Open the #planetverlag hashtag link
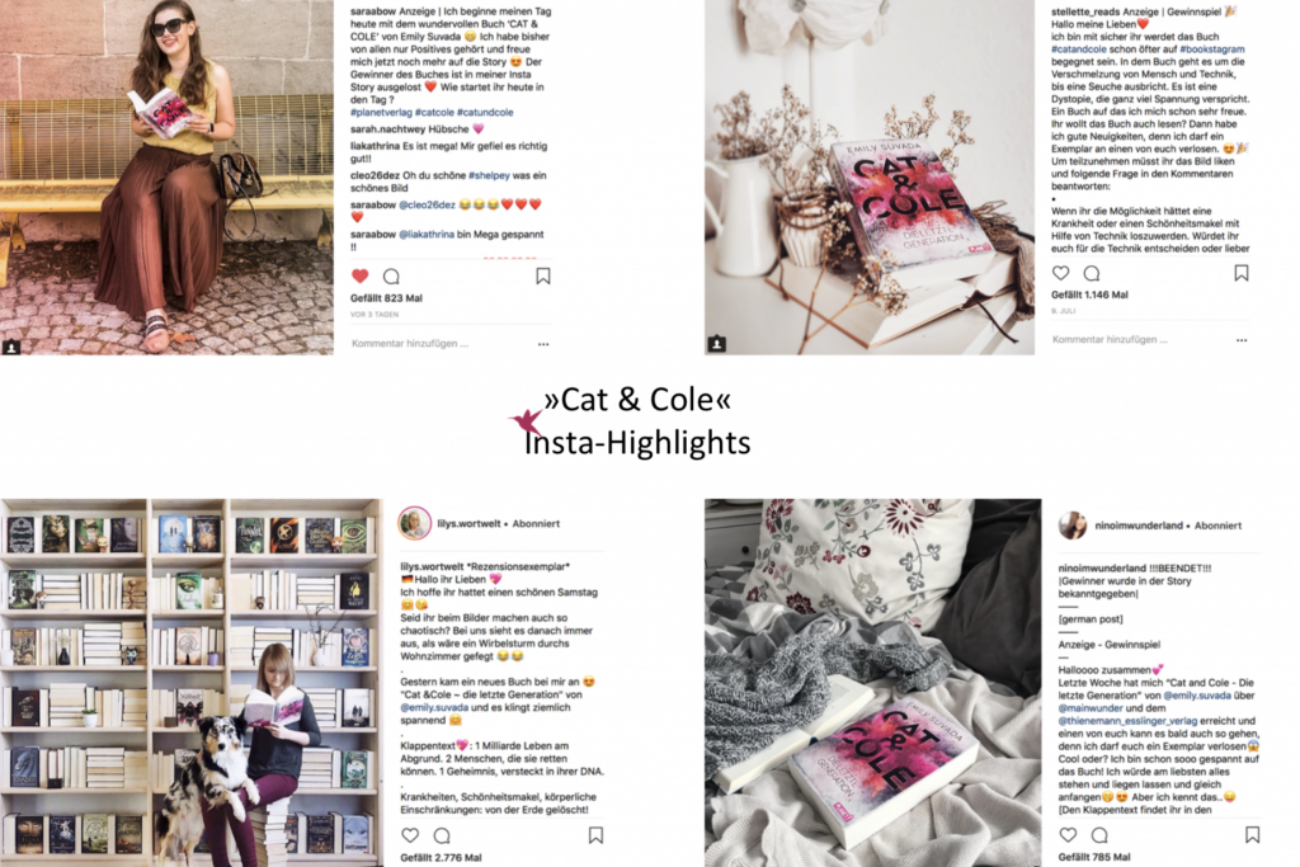1300x867 pixels. coord(380,112)
